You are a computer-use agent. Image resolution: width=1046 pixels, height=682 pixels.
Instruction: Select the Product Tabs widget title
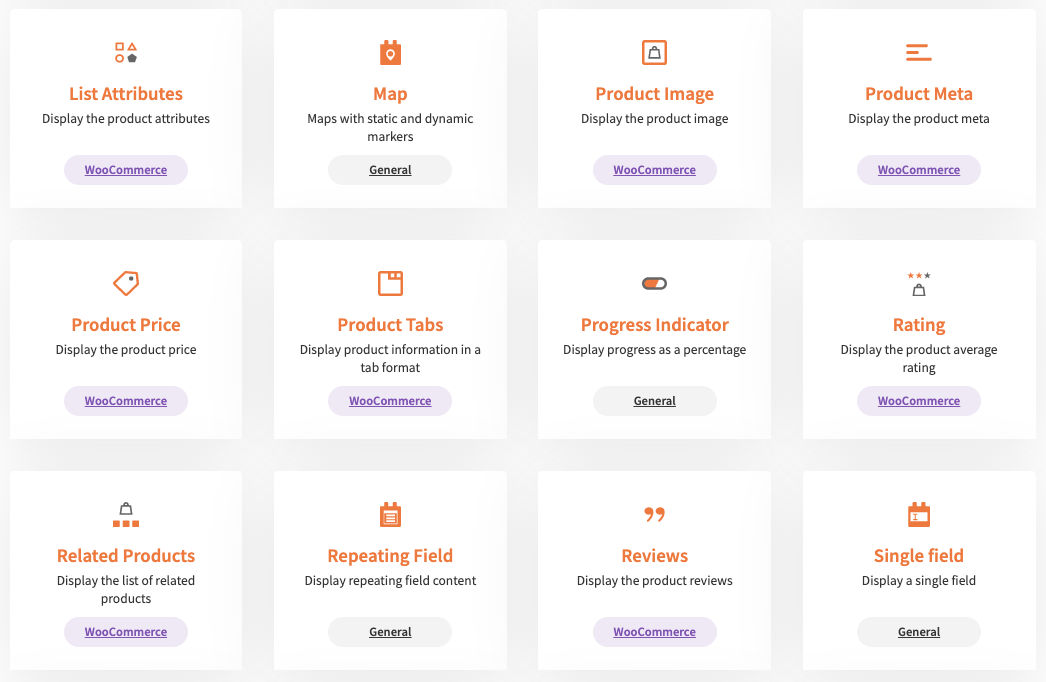(390, 324)
